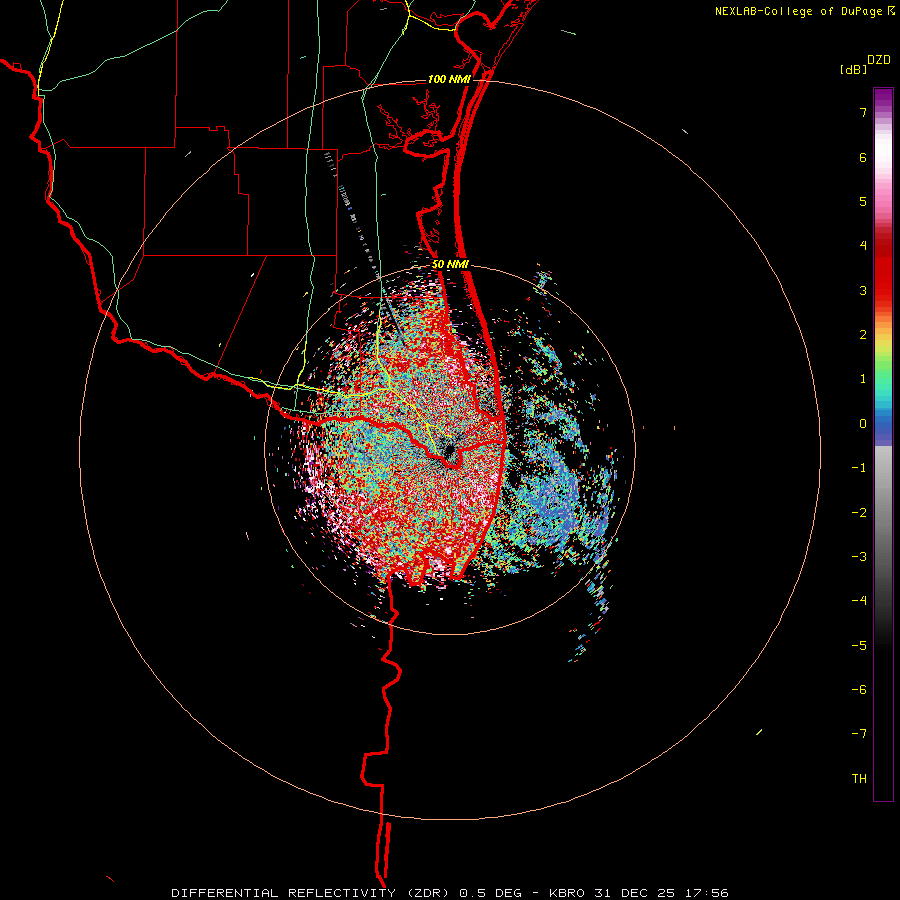900x900 pixels.
Task: Click the 6 value on the color scale
Action: [x=862, y=157]
